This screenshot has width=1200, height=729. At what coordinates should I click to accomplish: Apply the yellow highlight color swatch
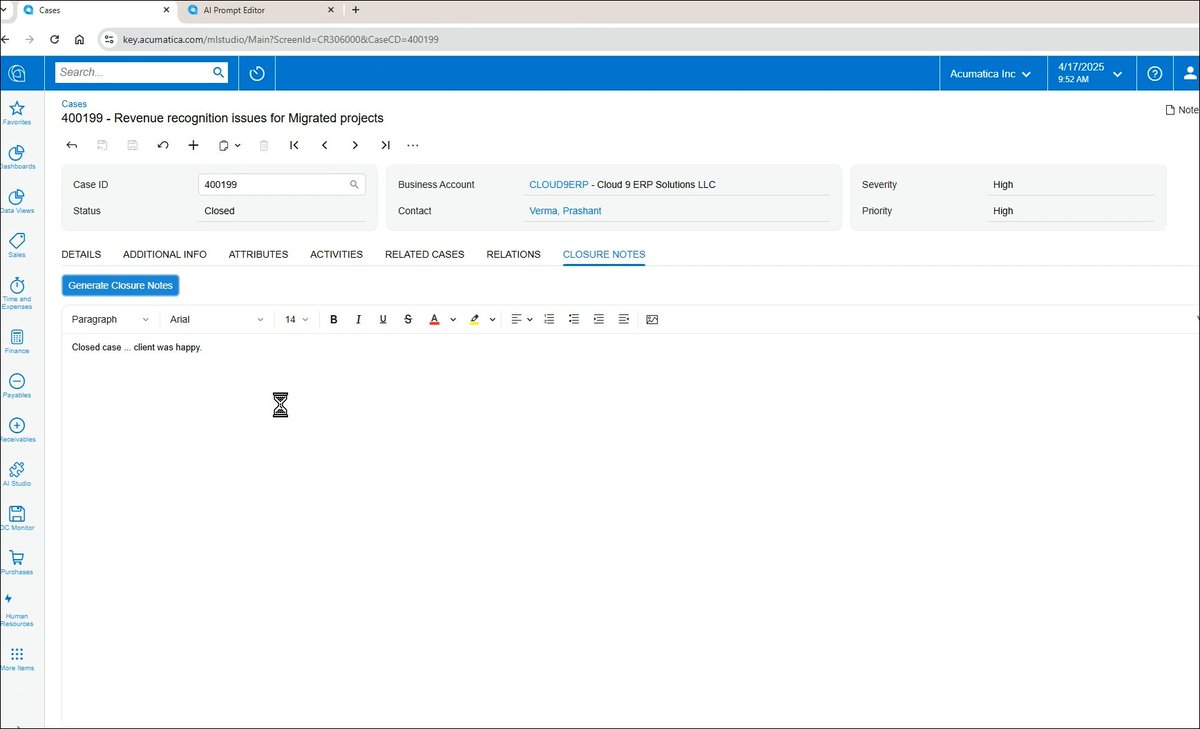474,320
